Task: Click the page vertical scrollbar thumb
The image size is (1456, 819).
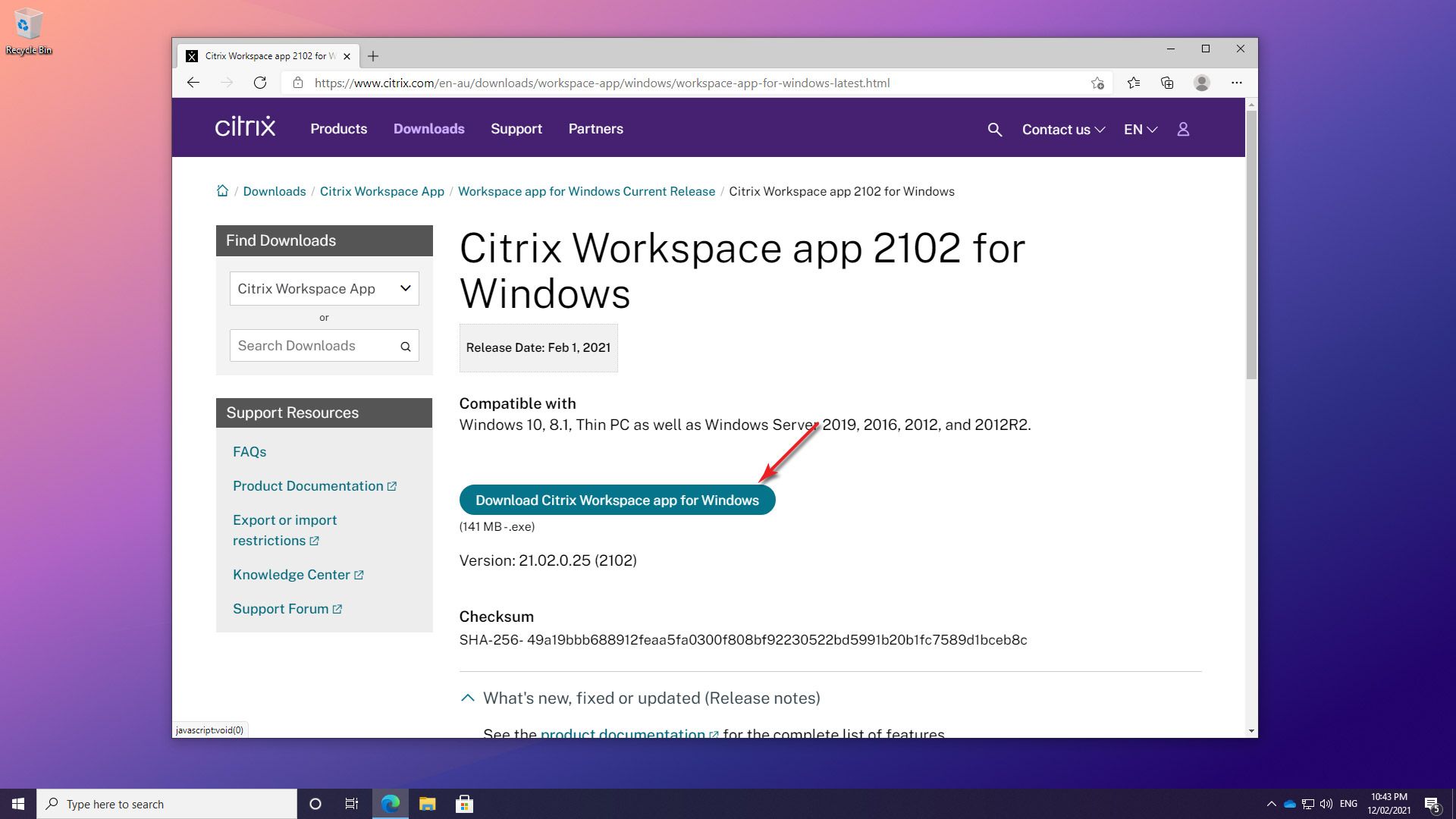Action: (1251, 243)
